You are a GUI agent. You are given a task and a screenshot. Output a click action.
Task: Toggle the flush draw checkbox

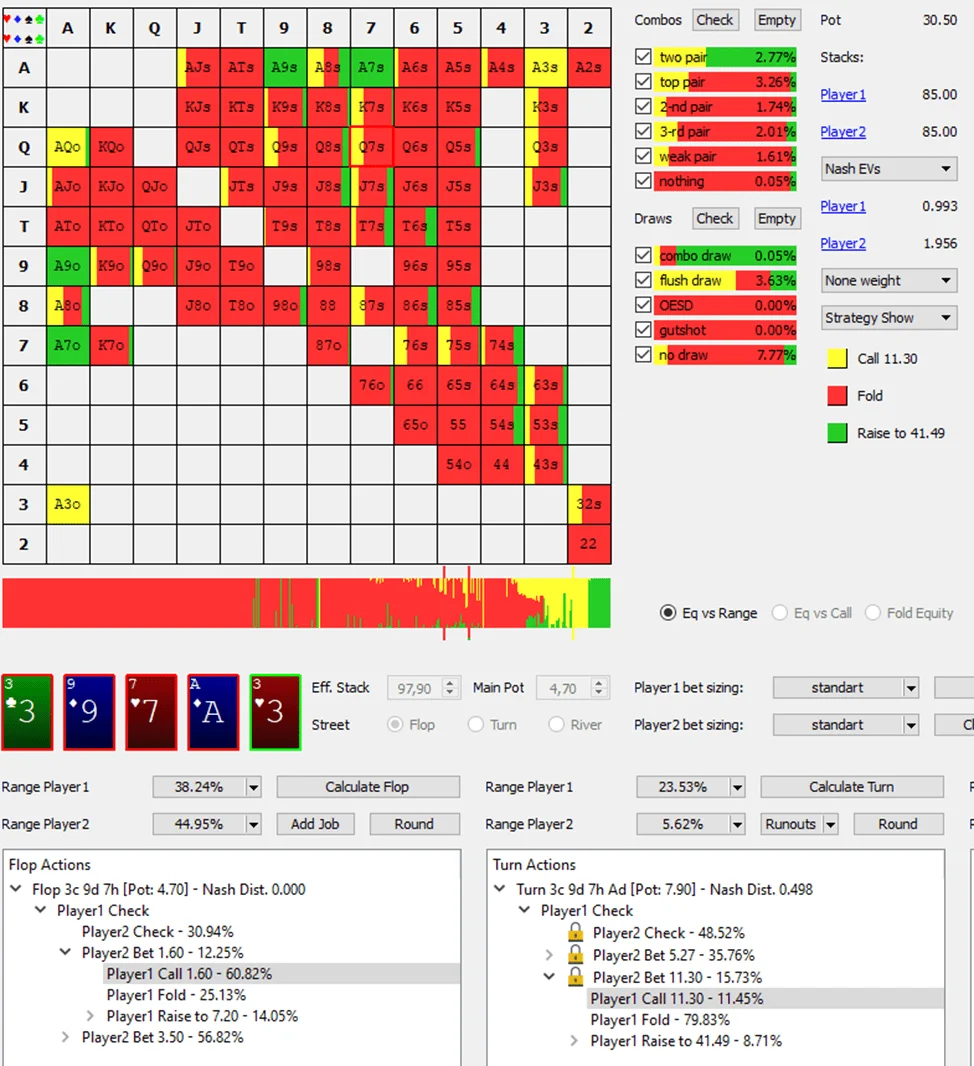644,281
